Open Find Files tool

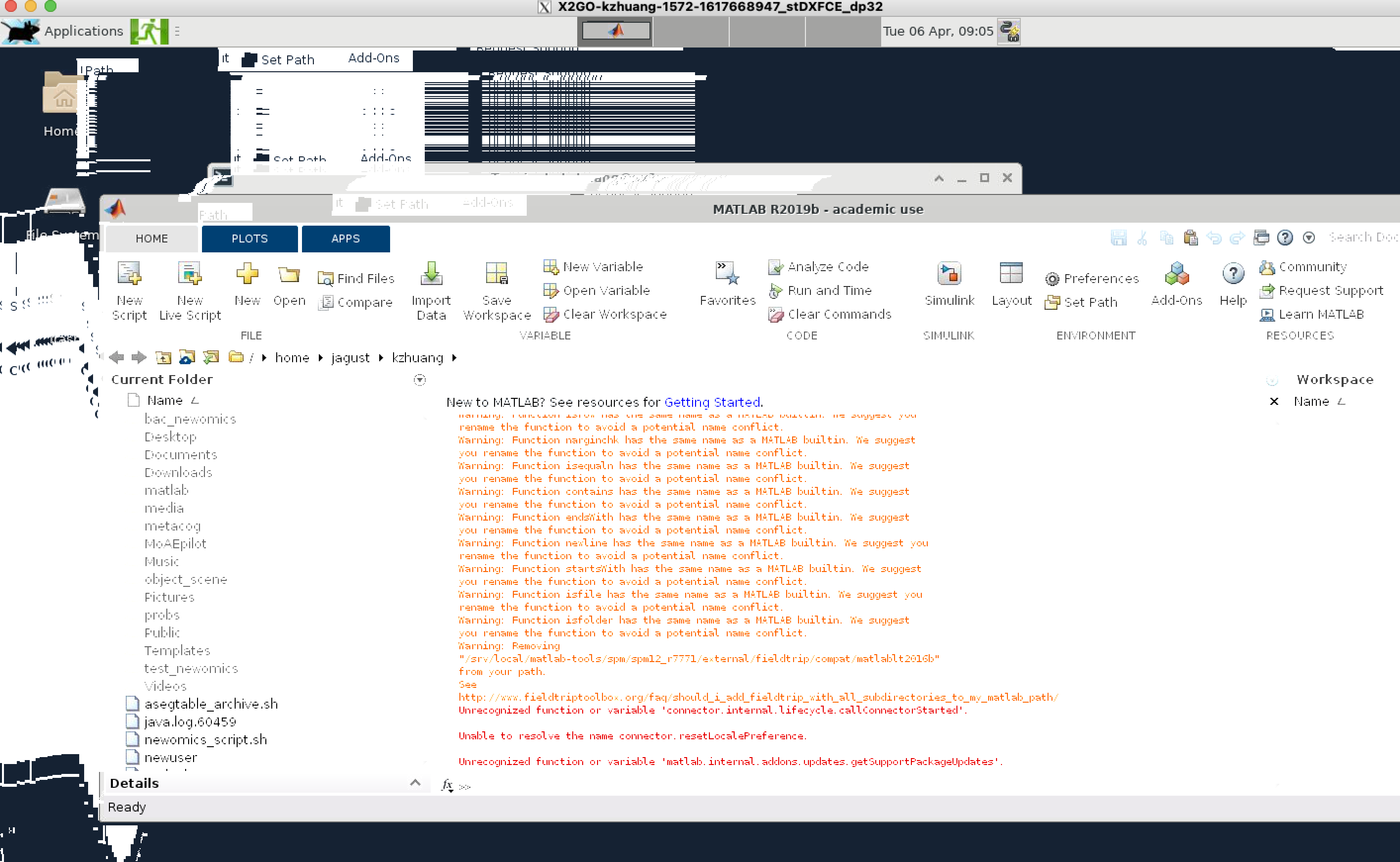pos(356,278)
